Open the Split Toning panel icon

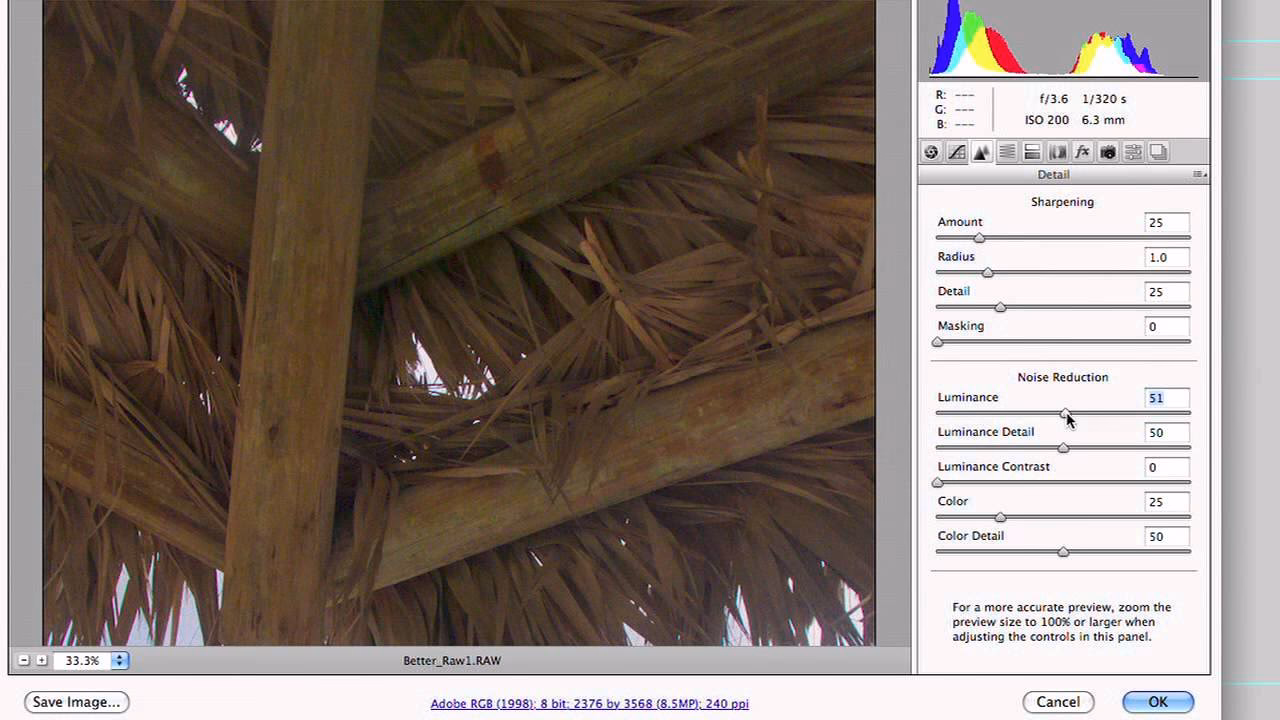(1032, 152)
